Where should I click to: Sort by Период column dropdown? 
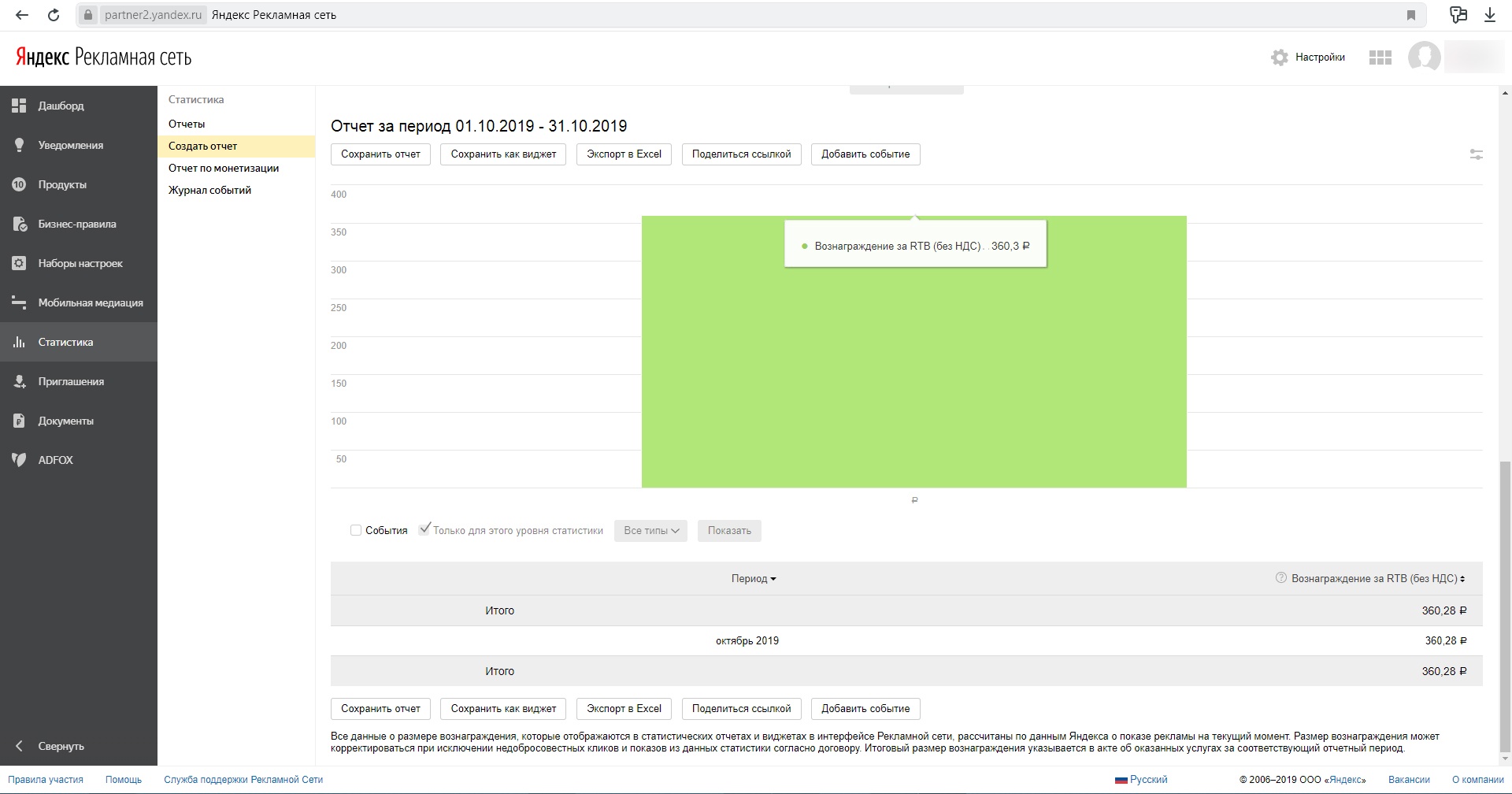point(754,579)
